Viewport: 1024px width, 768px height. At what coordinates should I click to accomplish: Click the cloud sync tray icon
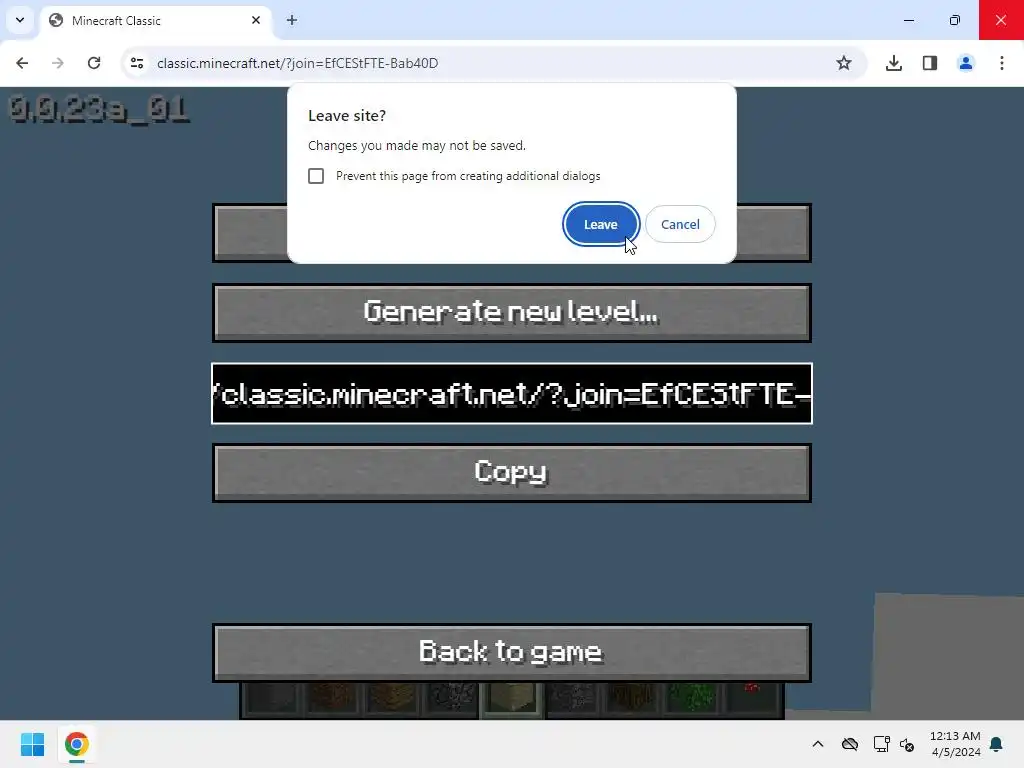click(x=850, y=744)
